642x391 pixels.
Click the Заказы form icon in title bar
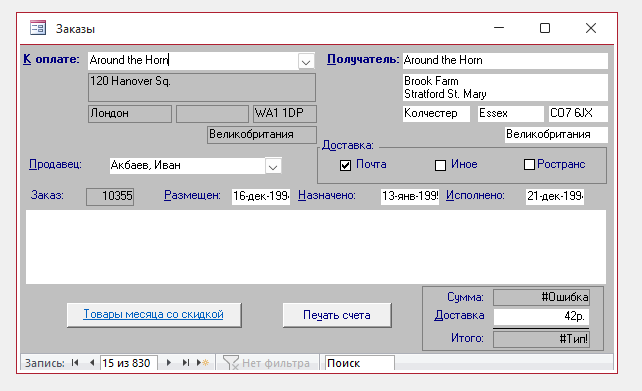click(x=38, y=28)
